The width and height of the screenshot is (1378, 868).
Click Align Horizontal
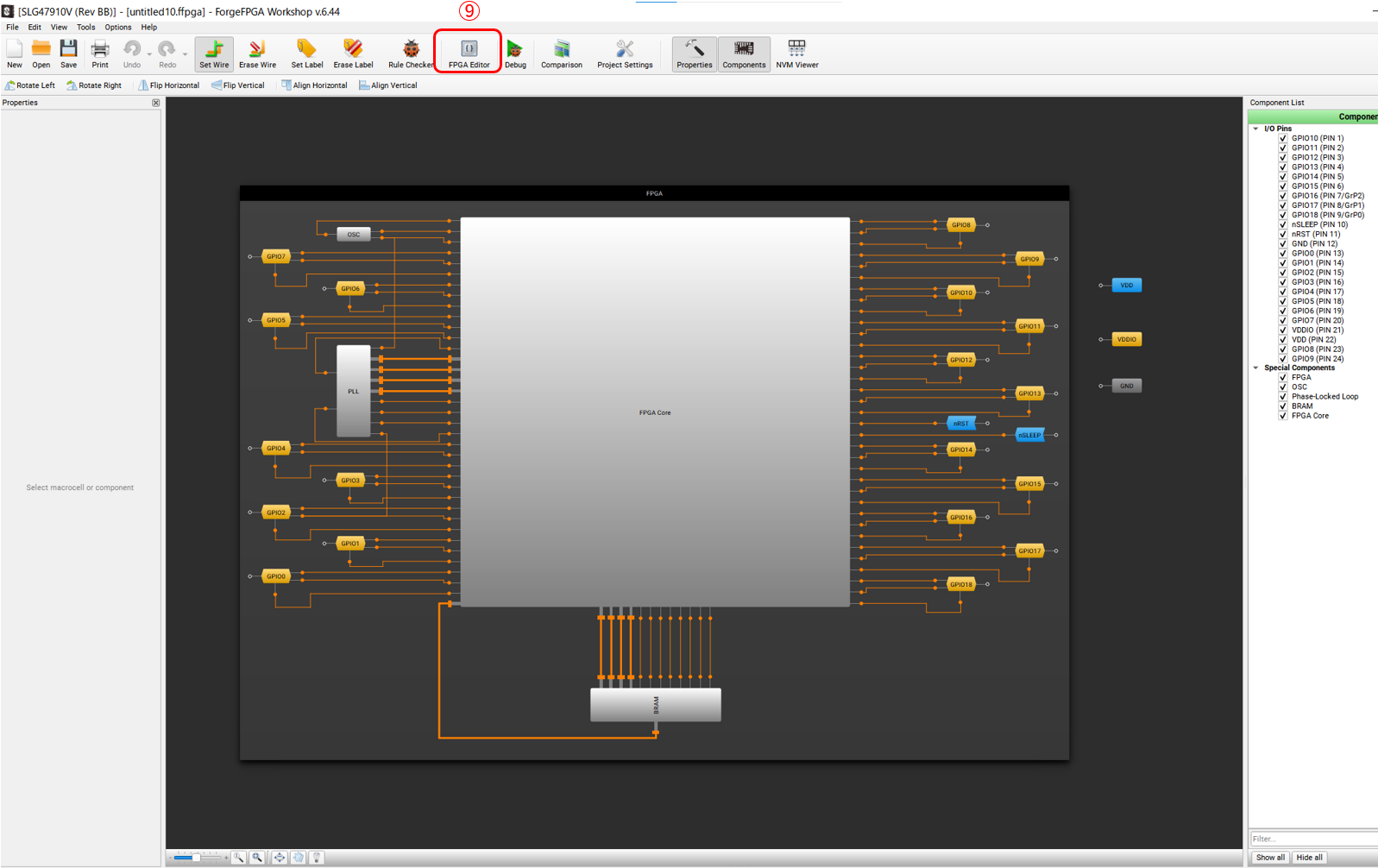314,85
